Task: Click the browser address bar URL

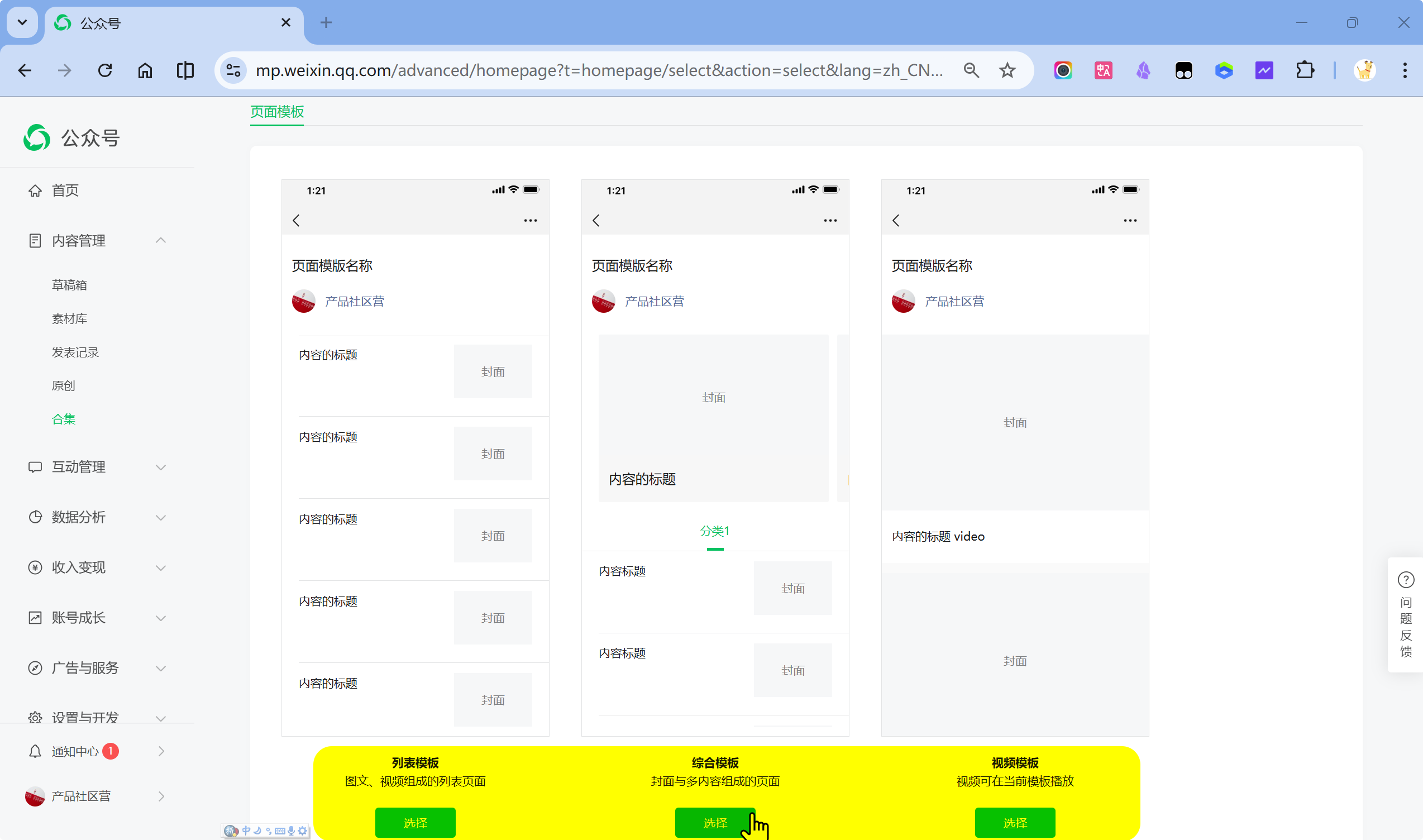Action: [x=598, y=70]
